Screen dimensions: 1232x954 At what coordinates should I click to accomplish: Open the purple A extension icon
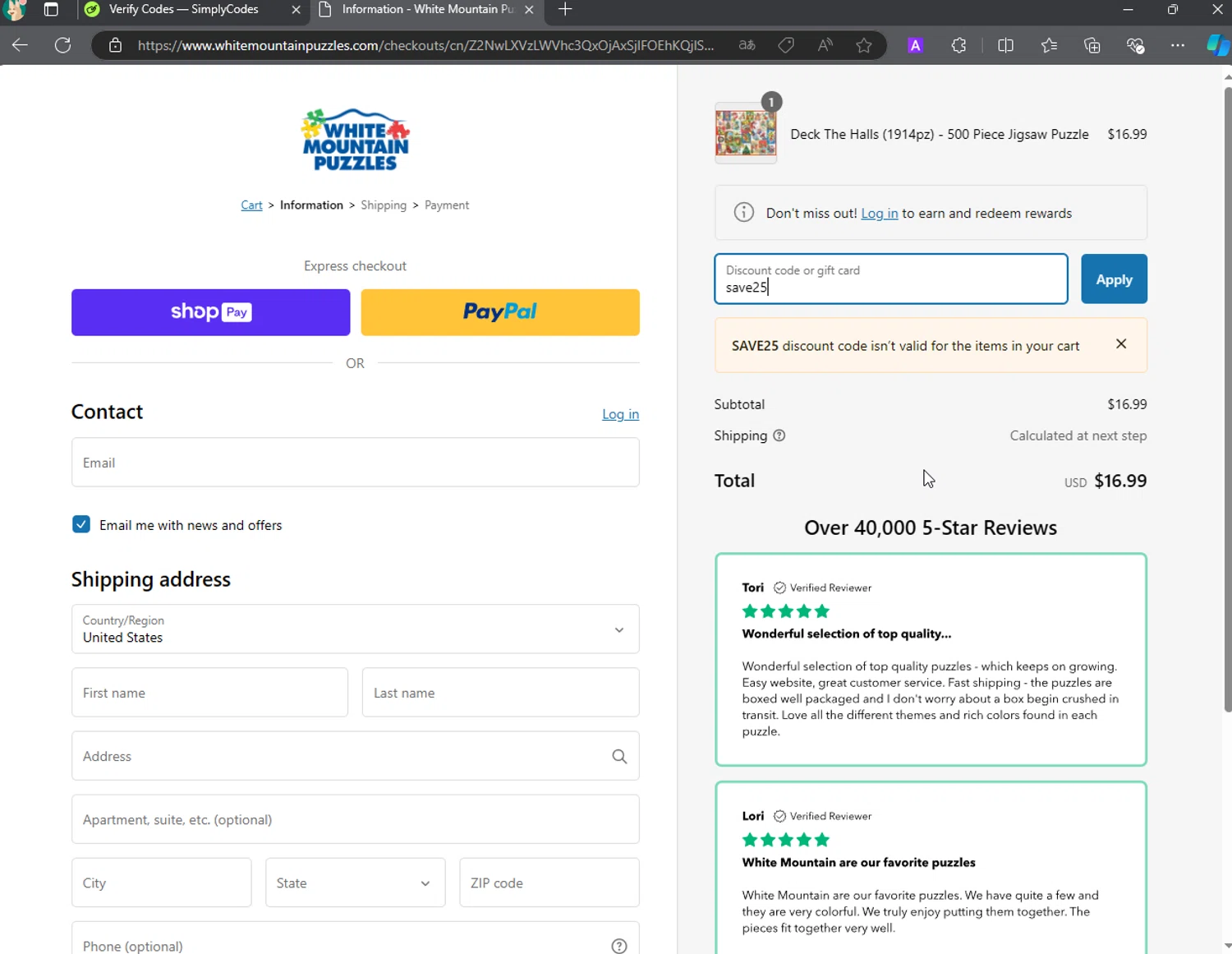coord(915,45)
